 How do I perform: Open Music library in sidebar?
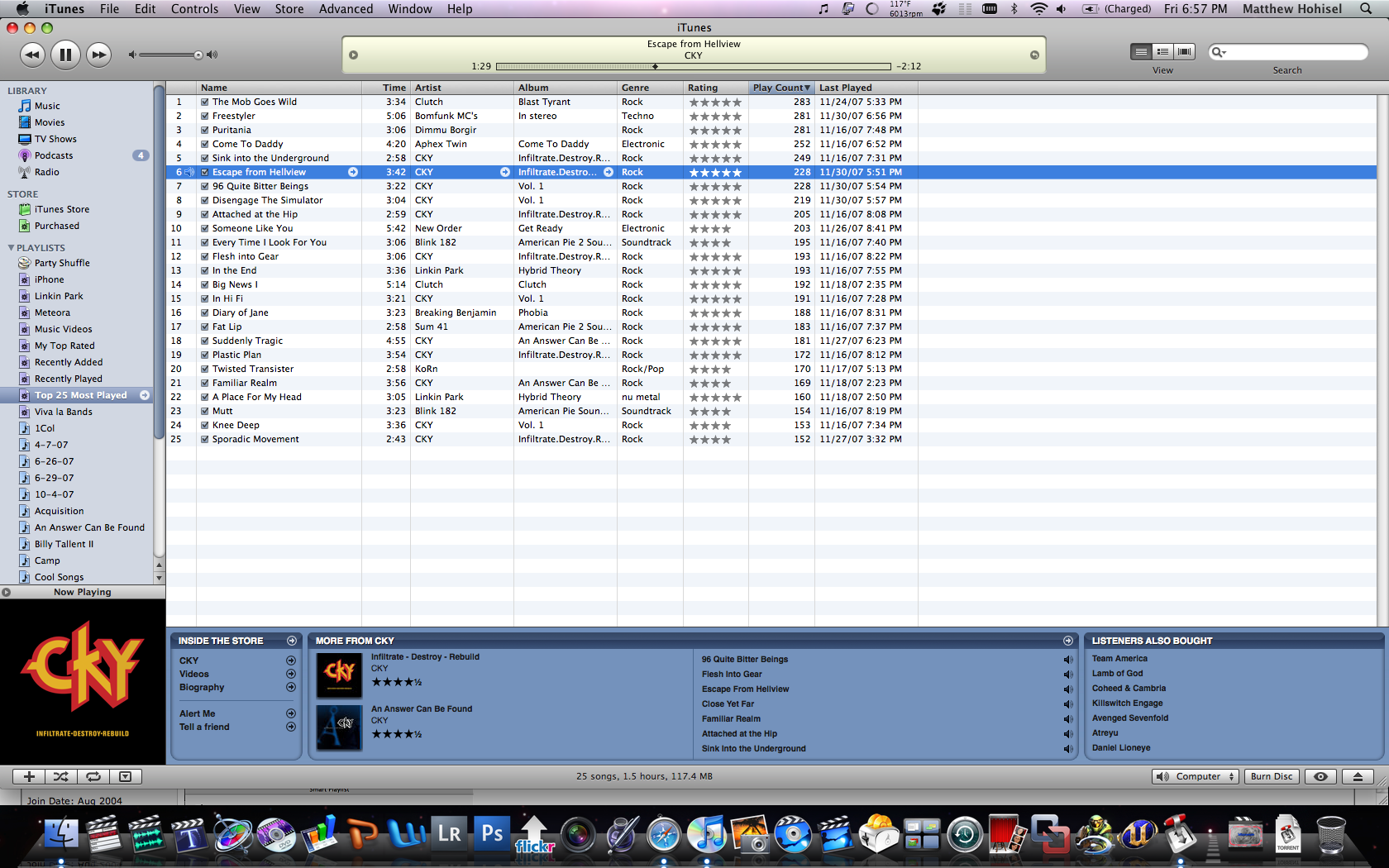47,106
